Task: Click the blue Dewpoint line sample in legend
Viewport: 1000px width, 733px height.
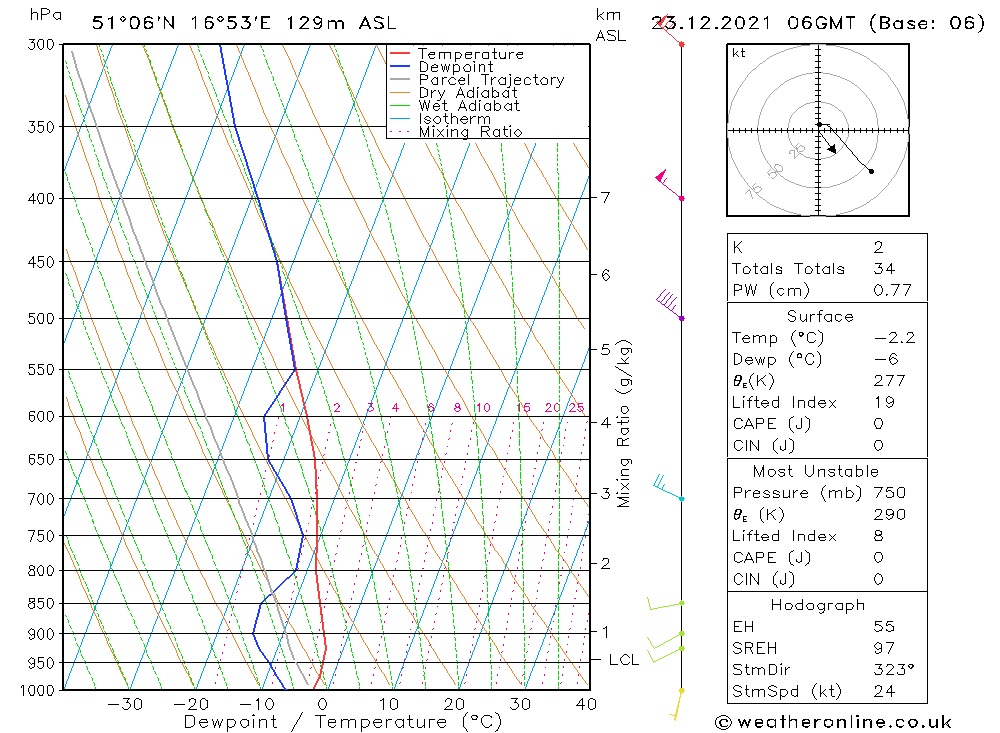Action: point(400,66)
